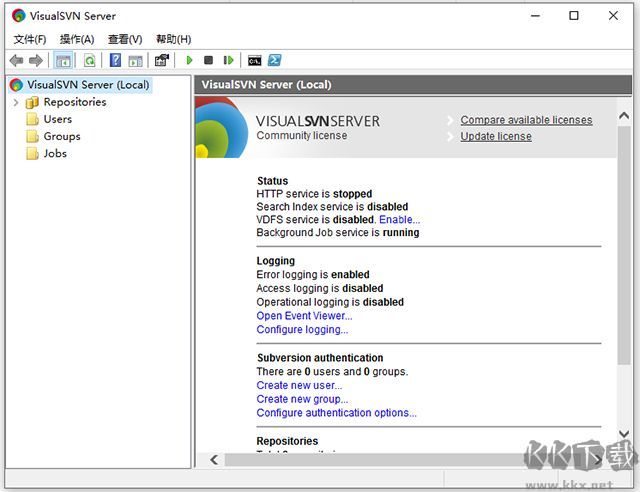The width and height of the screenshot is (640, 492).
Task: Click the Forward arrow toolbar icon
Action: (36, 61)
